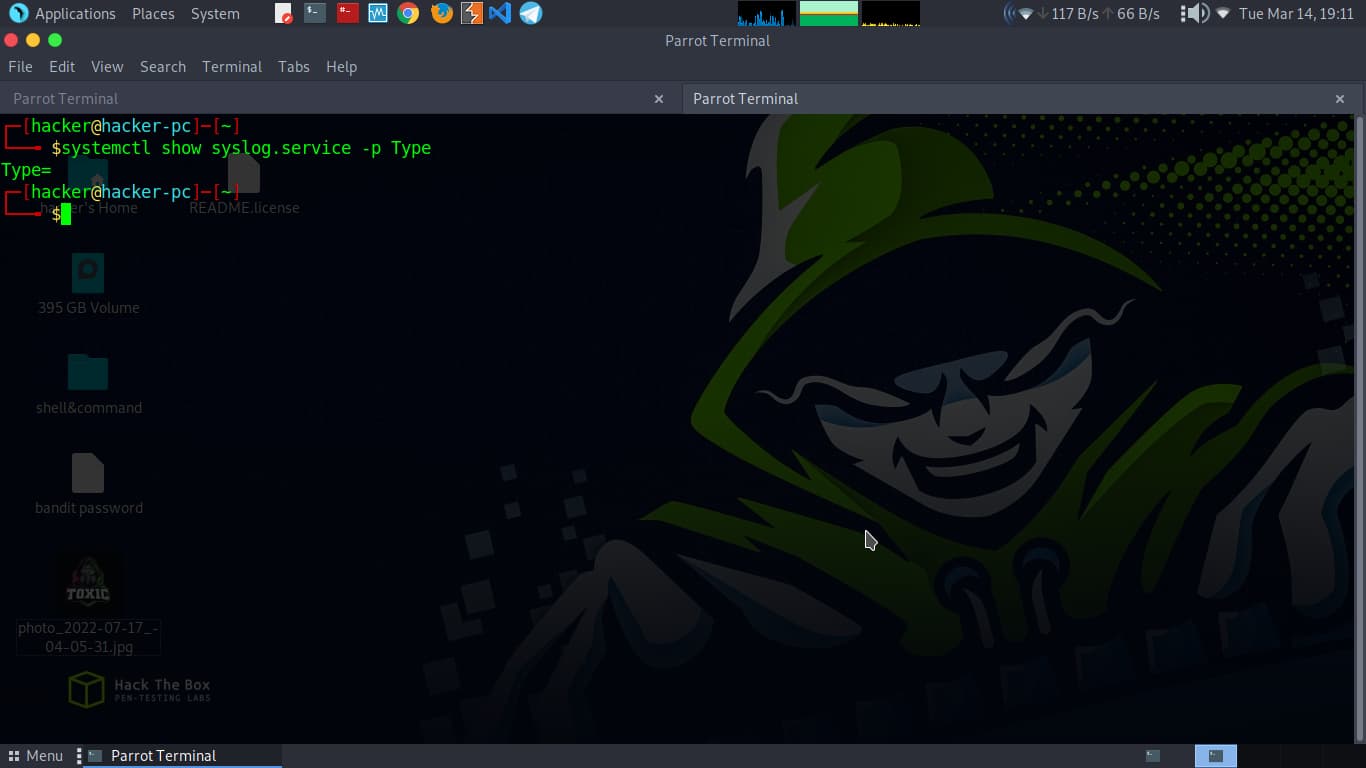Expand the Places dropdown menu
This screenshot has height=768, width=1366.
153,14
